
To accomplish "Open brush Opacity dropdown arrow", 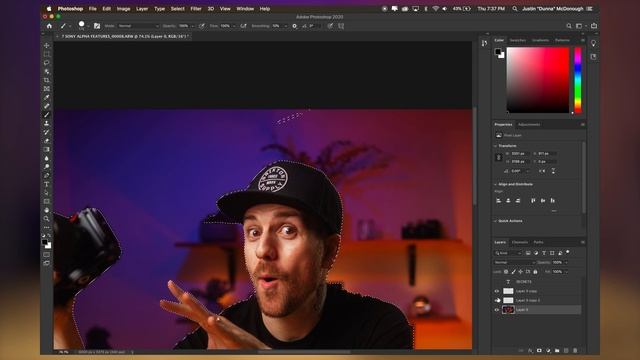I will pos(193,26).
